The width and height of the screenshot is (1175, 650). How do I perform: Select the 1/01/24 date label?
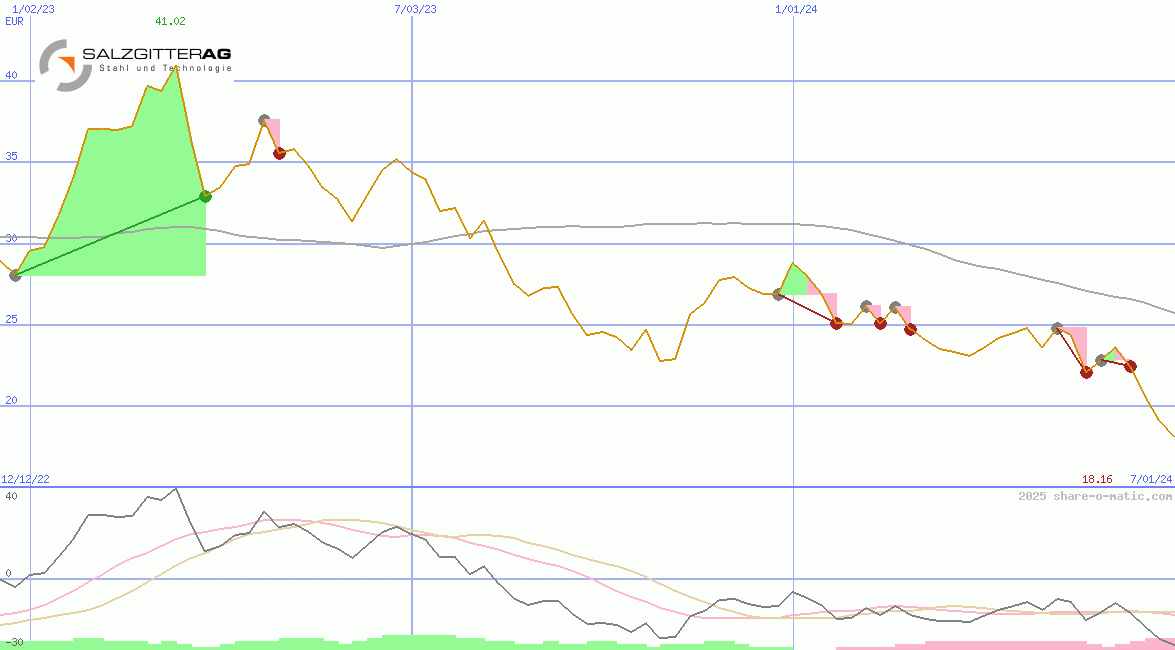[796, 9]
